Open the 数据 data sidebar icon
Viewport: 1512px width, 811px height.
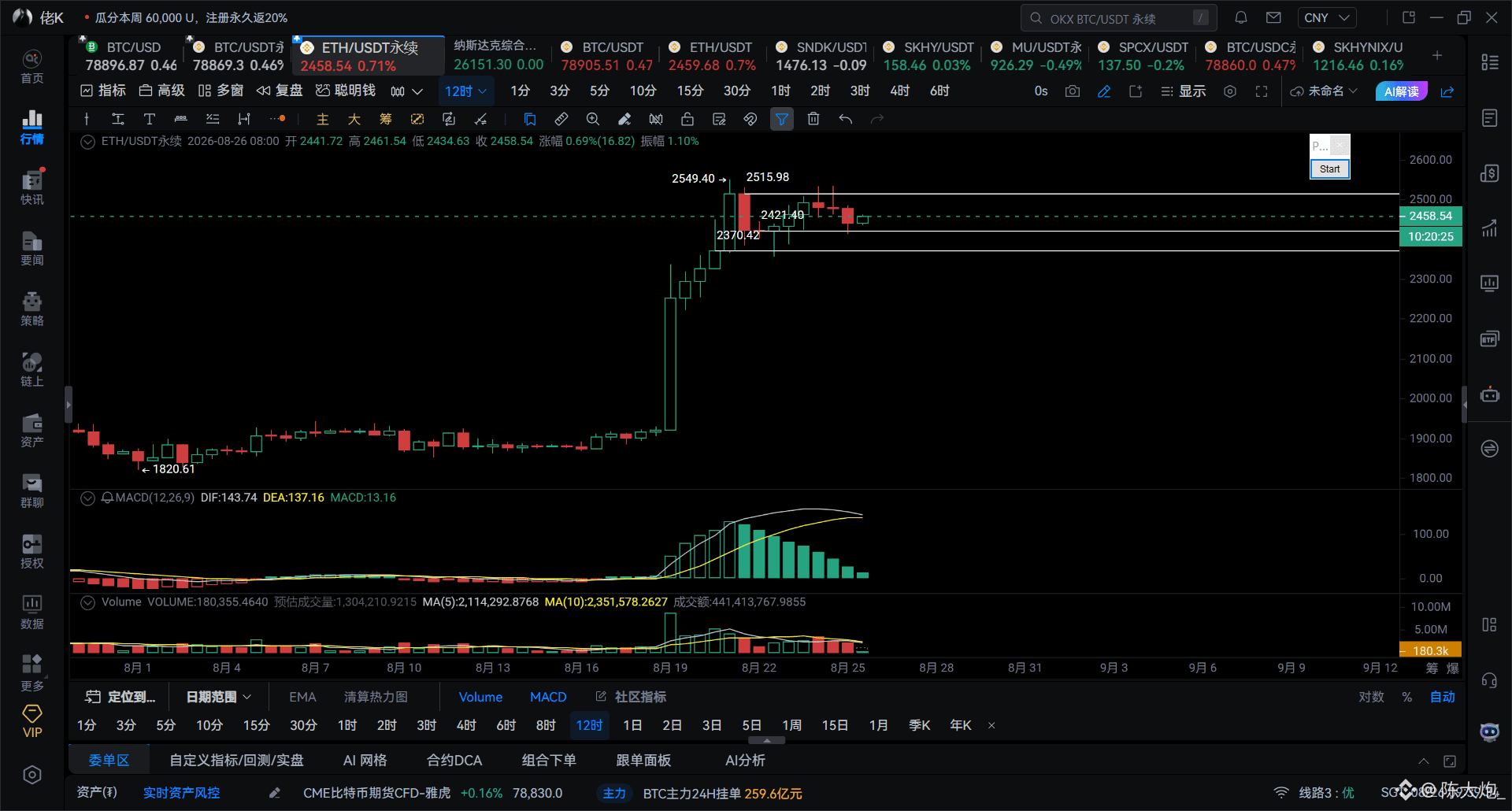pos(31,612)
